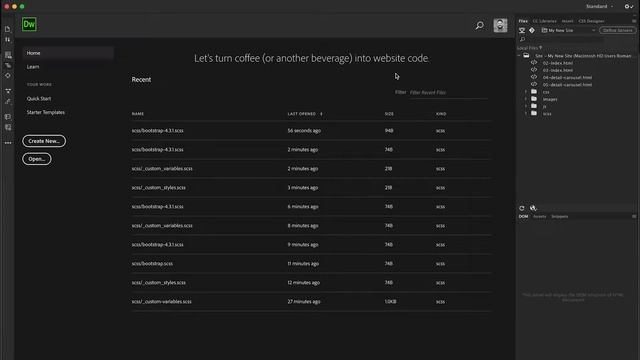Expand the scss folder arrow

click(526, 113)
